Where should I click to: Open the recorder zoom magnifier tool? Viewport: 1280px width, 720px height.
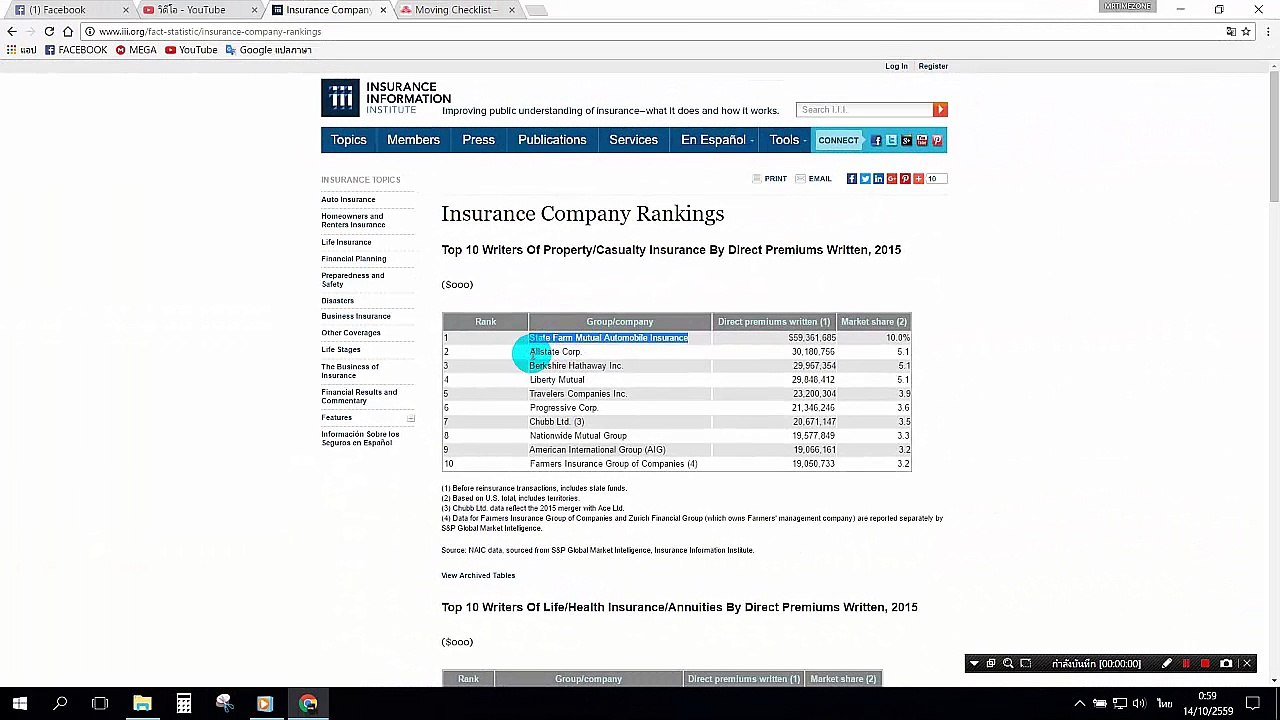point(1008,664)
